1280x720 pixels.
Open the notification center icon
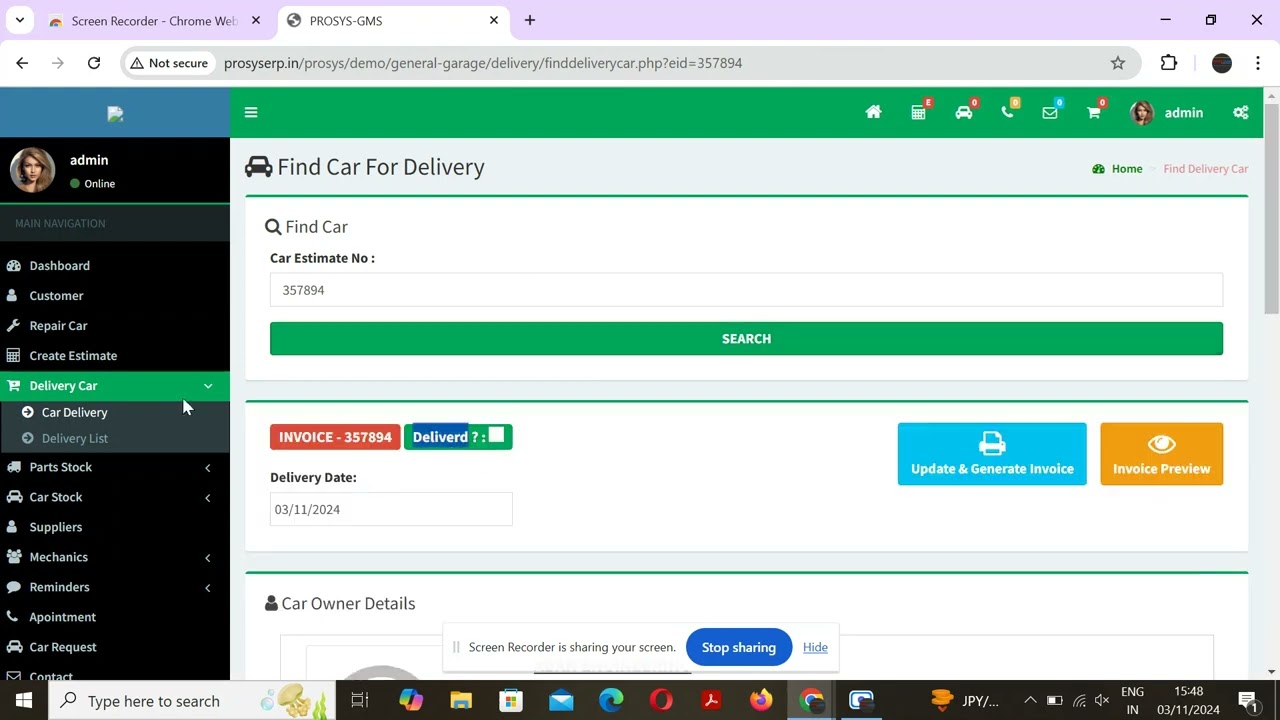1248,700
